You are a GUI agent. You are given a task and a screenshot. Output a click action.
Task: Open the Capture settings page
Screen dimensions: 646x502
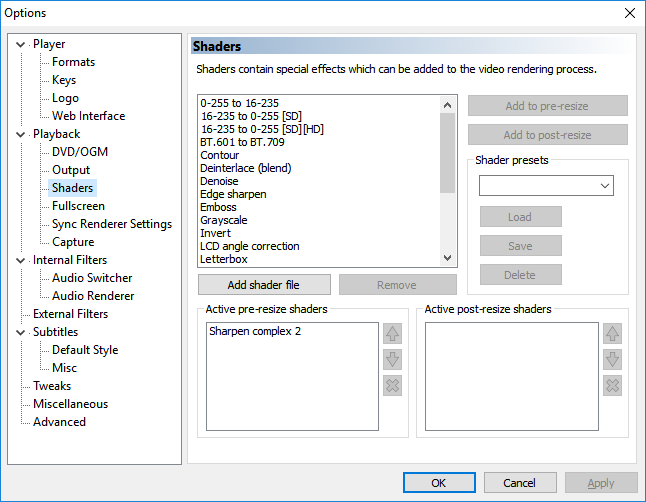tap(73, 242)
